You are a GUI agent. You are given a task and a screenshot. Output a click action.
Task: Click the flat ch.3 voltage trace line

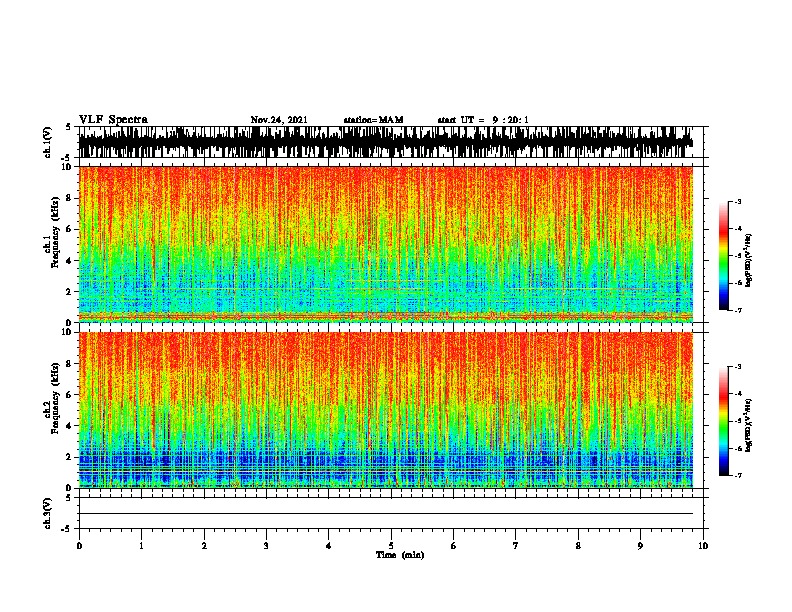[x=386, y=514]
